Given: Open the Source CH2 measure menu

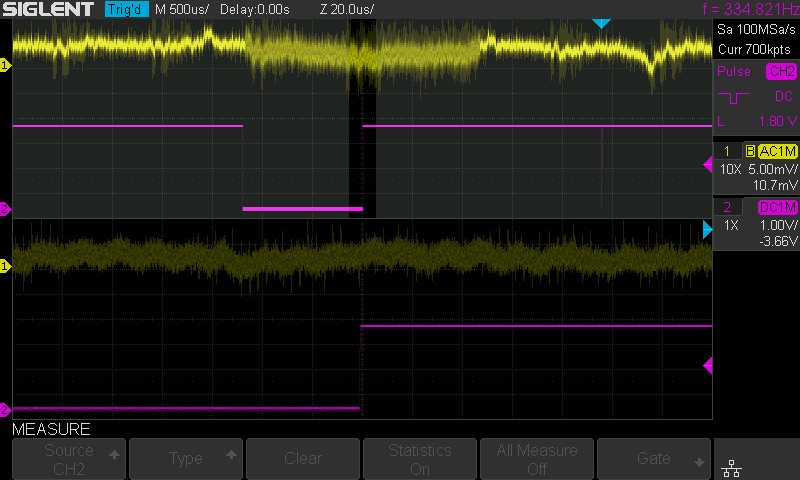Looking at the screenshot, I should 69,459.
